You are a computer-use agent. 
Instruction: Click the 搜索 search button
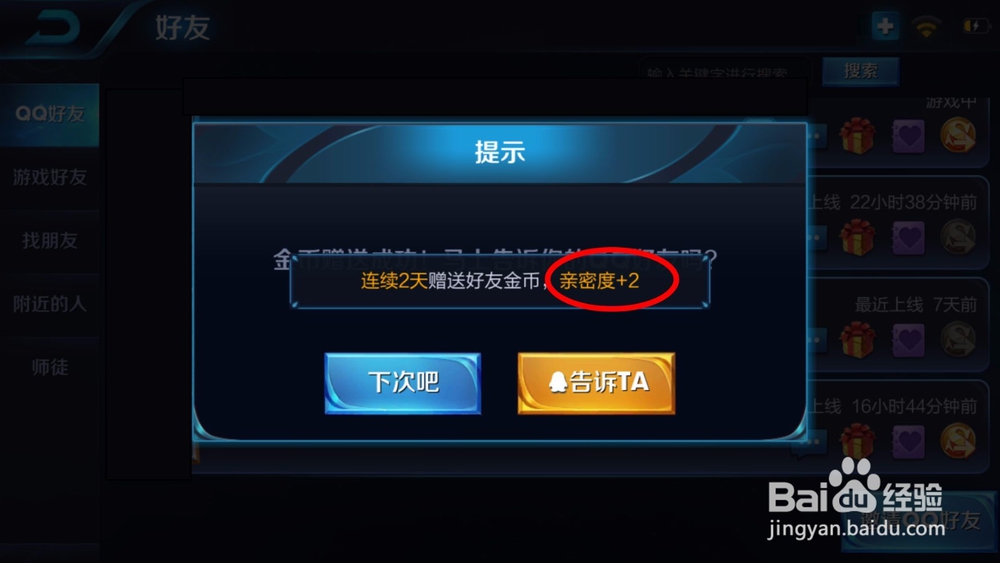tap(860, 71)
